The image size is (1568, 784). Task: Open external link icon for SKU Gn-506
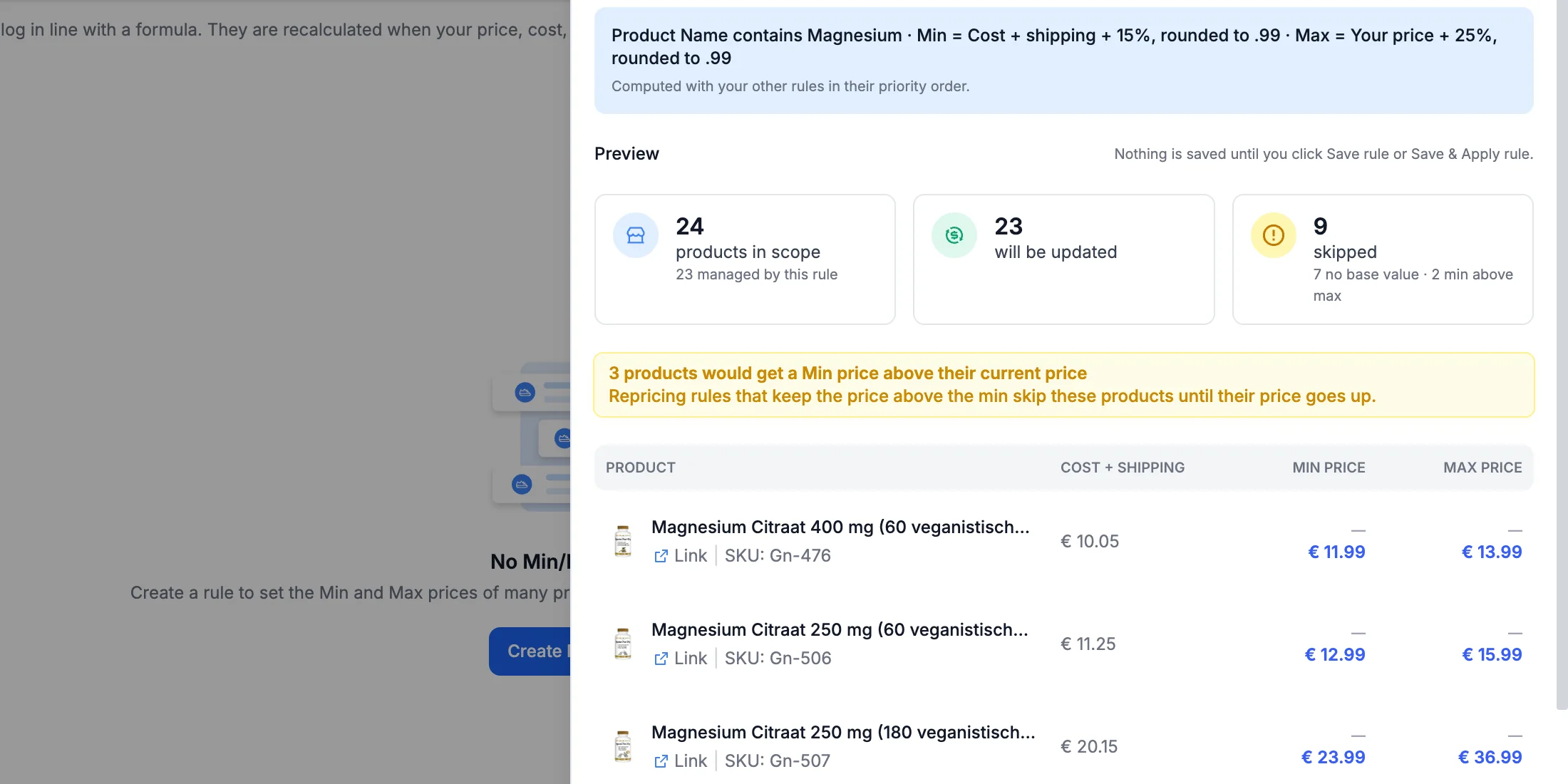[661, 659]
